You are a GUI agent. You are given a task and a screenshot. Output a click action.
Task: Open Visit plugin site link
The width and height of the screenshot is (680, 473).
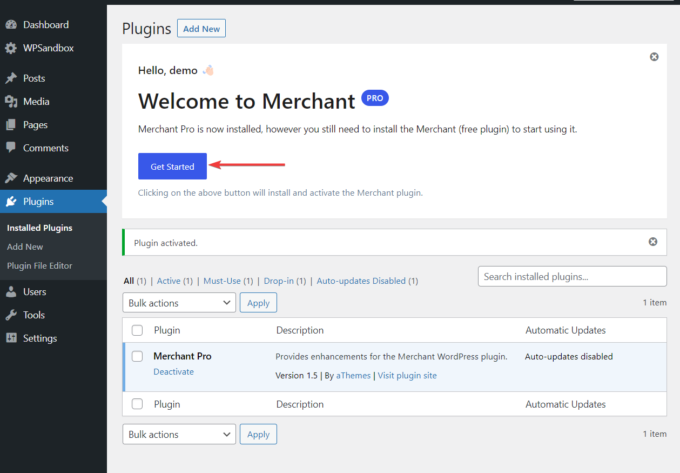tap(407, 375)
